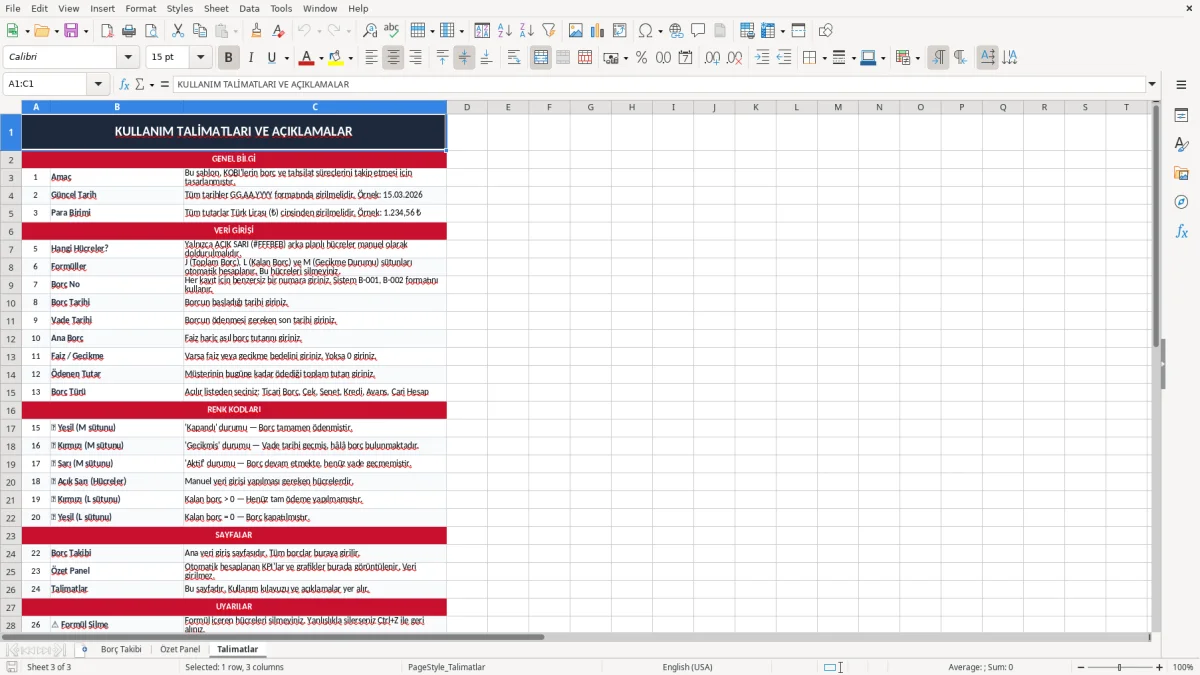Click PageStyle_Talimatlar in status bar
The width and height of the screenshot is (1200, 675).
coord(446,667)
